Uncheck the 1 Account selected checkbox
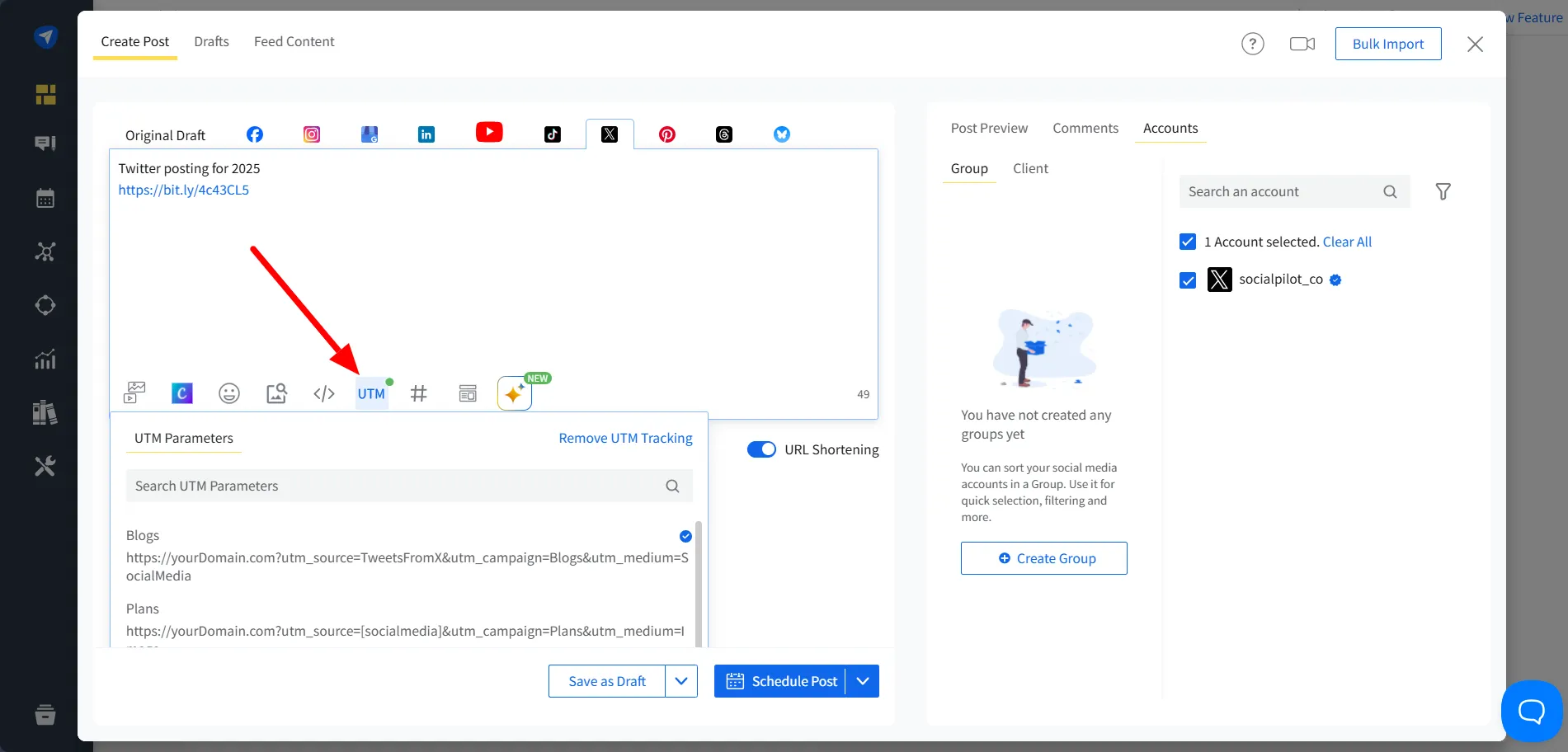Screen dimensions: 1568x752 click(x=1188, y=242)
